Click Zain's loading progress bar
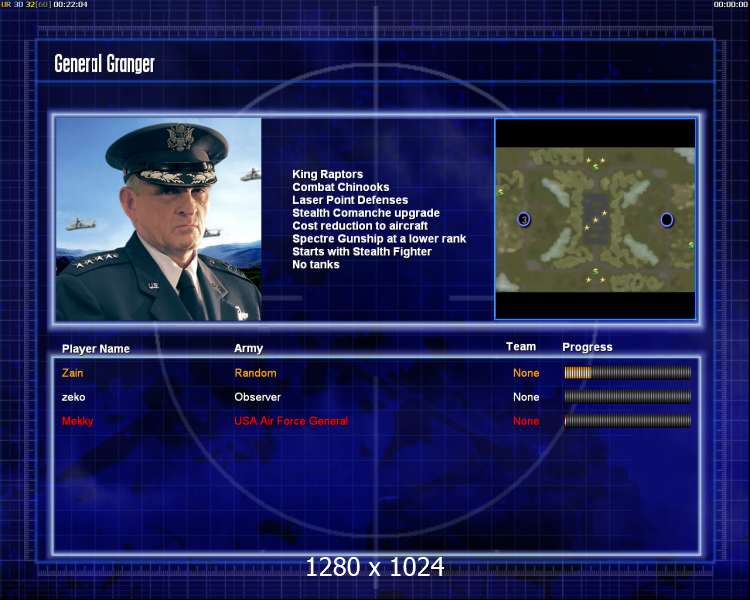750x600 pixels. 628,373
